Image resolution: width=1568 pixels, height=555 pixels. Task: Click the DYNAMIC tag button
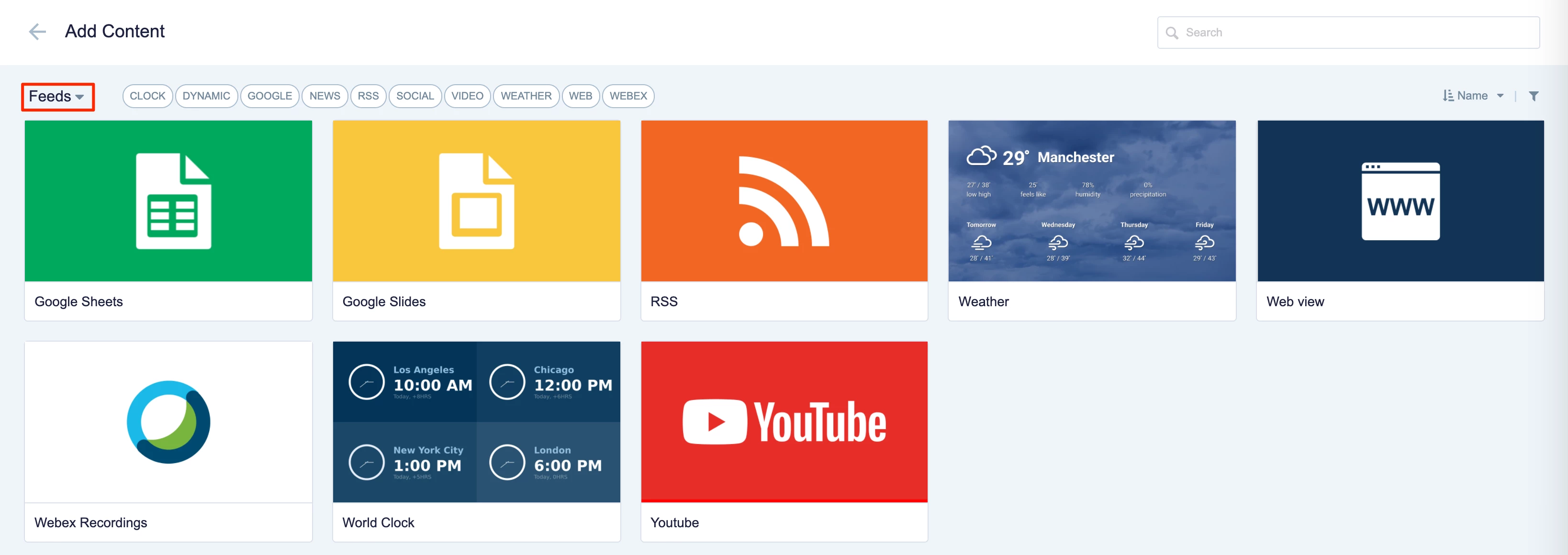(x=206, y=96)
